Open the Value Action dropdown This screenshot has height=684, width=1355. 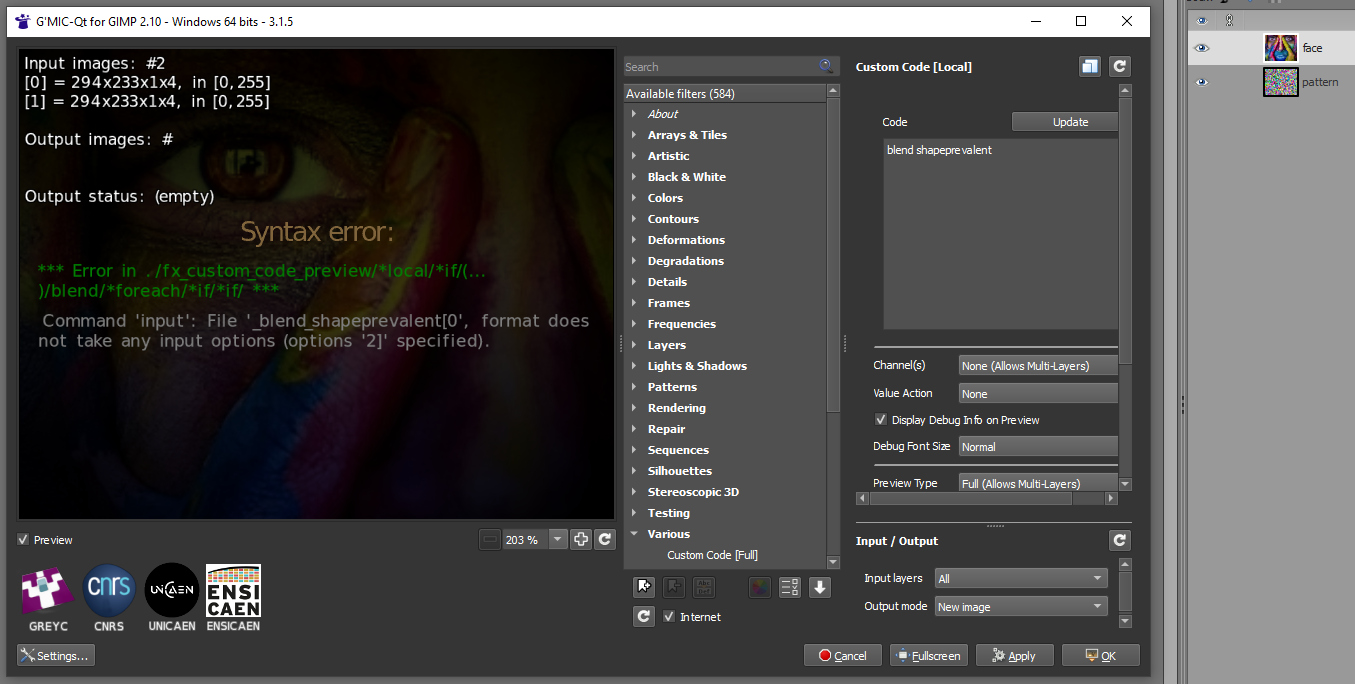[x=1037, y=394]
